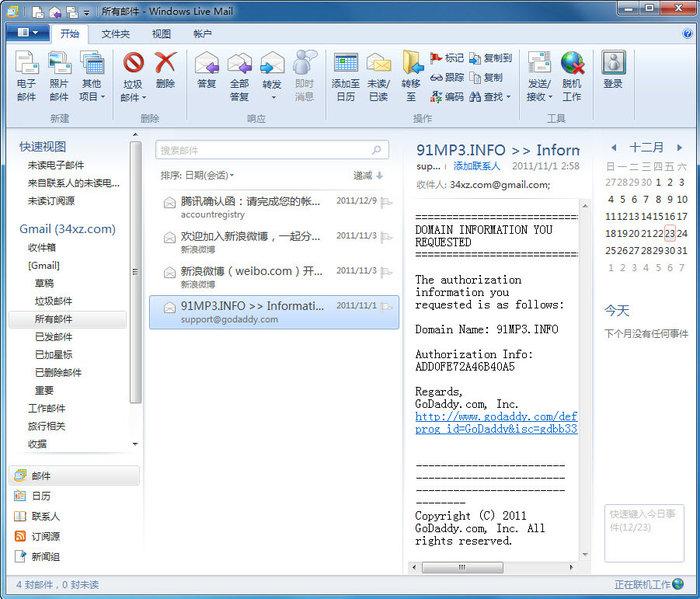Open the 已删除邮件 folder
Screen dimensions: 700x599
tap(58, 372)
